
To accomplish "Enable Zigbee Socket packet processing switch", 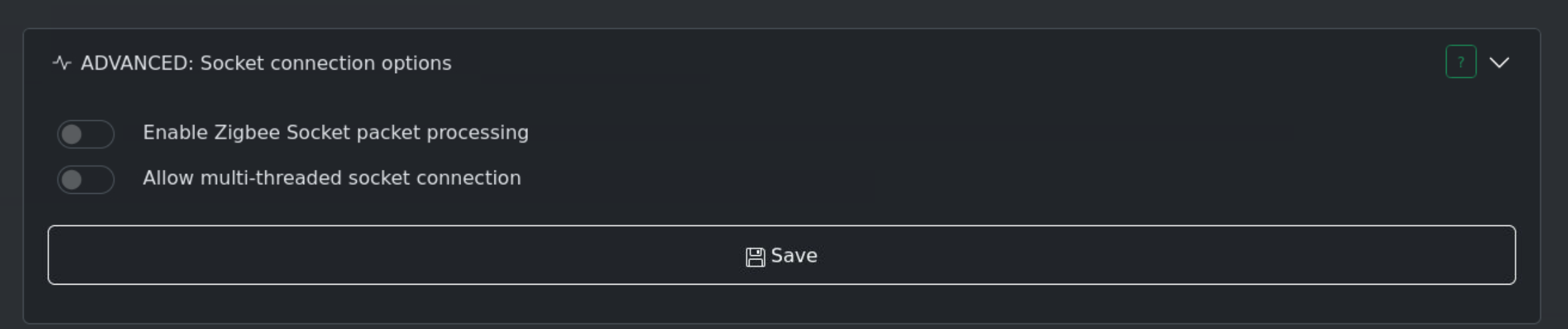I will 86,134.
